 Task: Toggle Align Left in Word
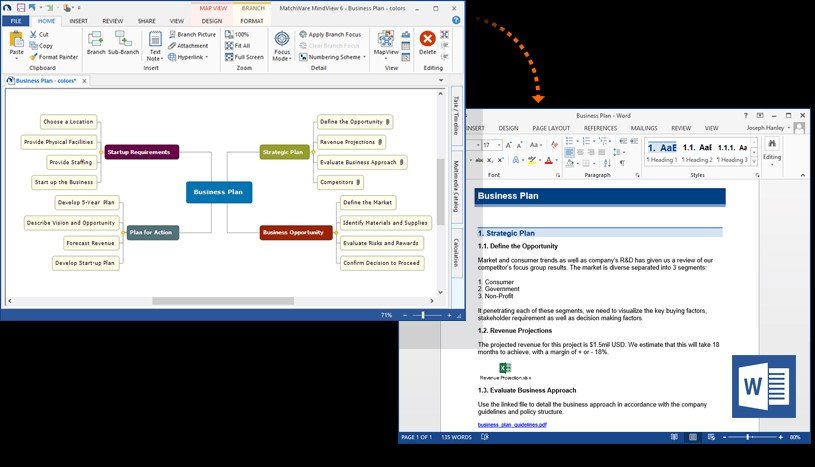pyautogui.click(x=569, y=152)
